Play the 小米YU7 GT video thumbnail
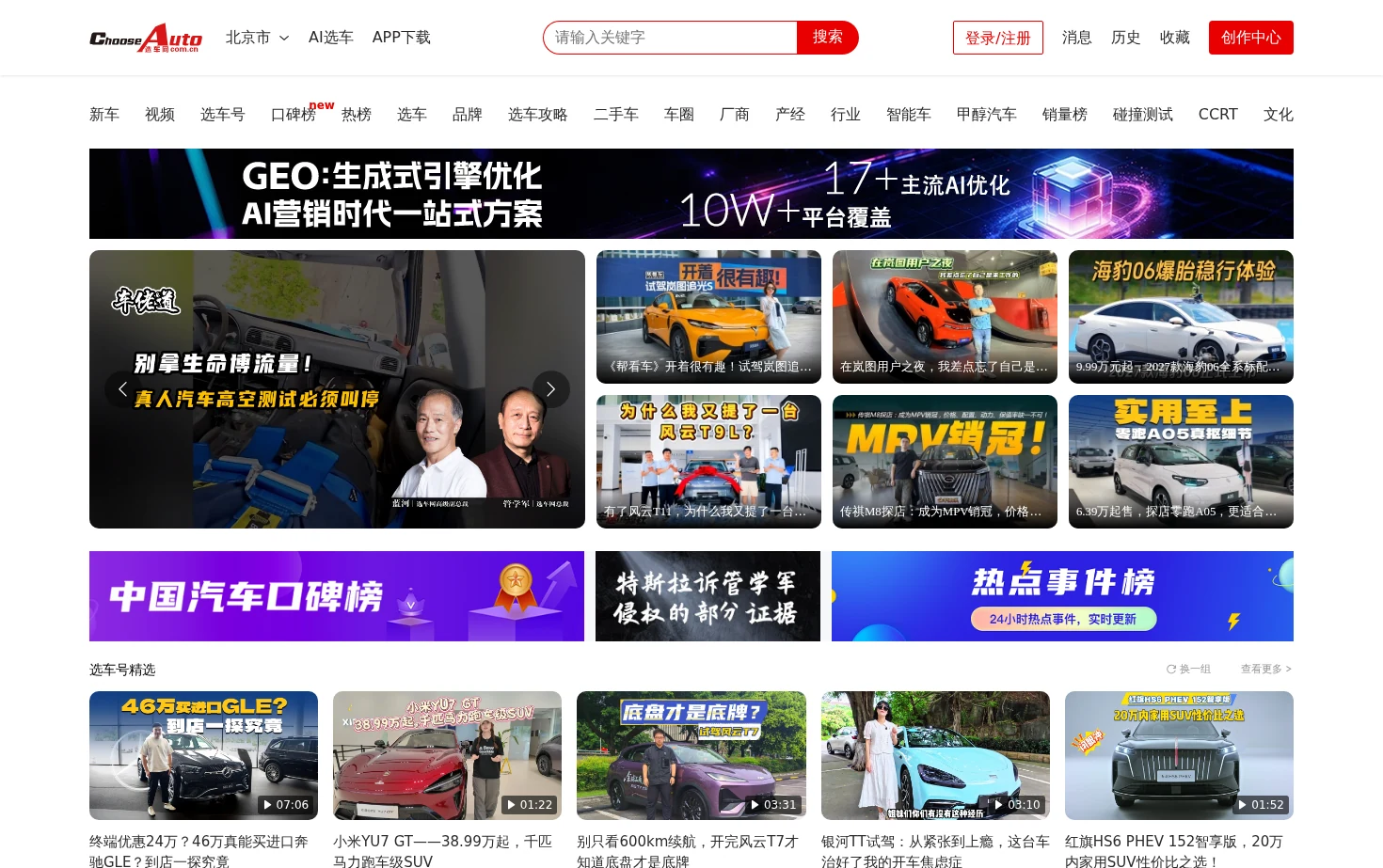The width and height of the screenshot is (1383, 868). pos(447,756)
